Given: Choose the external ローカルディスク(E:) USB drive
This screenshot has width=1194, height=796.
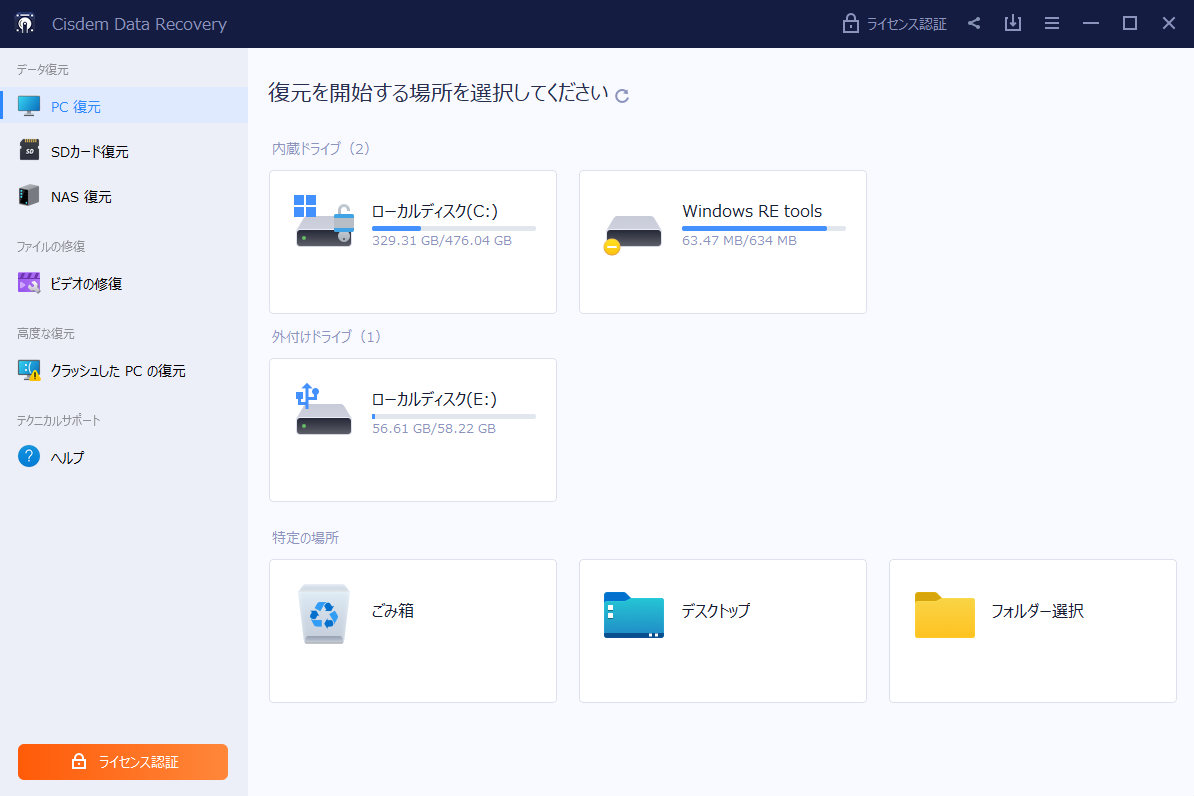Looking at the screenshot, I should [x=412, y=430].
